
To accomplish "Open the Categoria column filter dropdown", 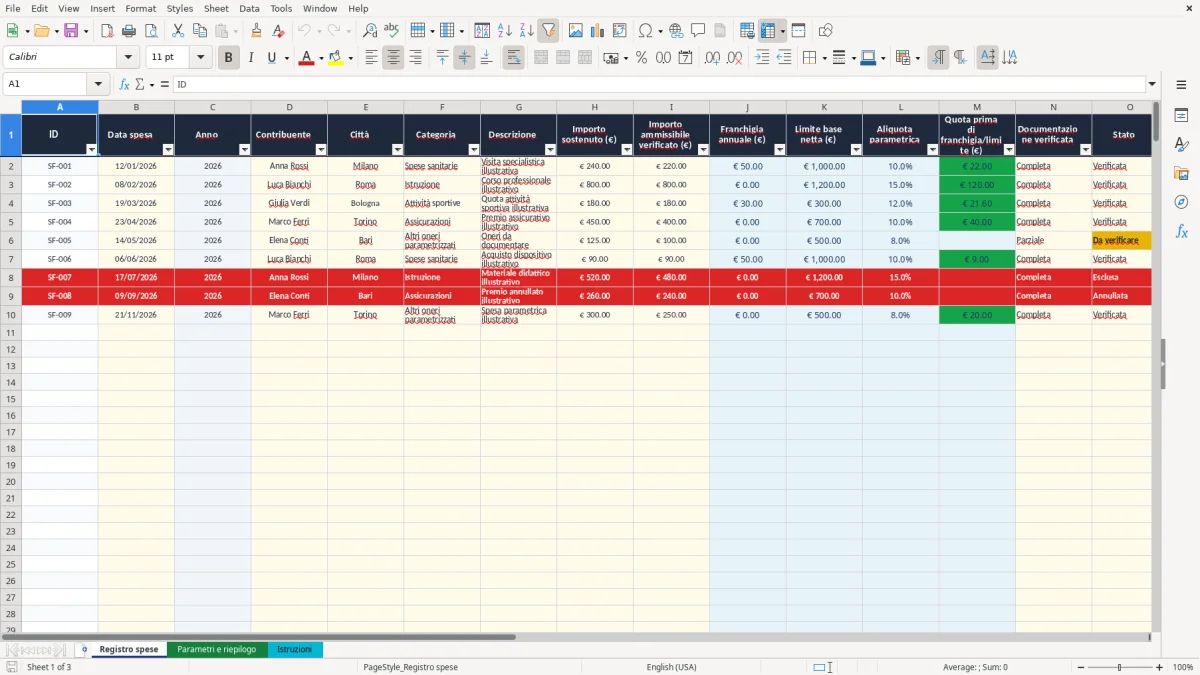I will [x=473, y=150].
